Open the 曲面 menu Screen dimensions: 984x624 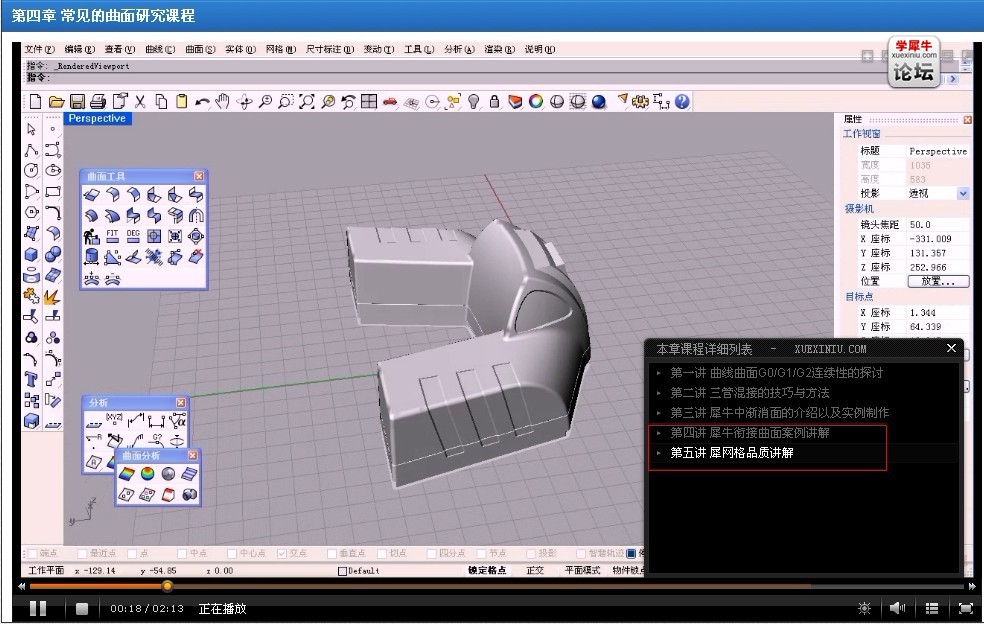(200, 50)
